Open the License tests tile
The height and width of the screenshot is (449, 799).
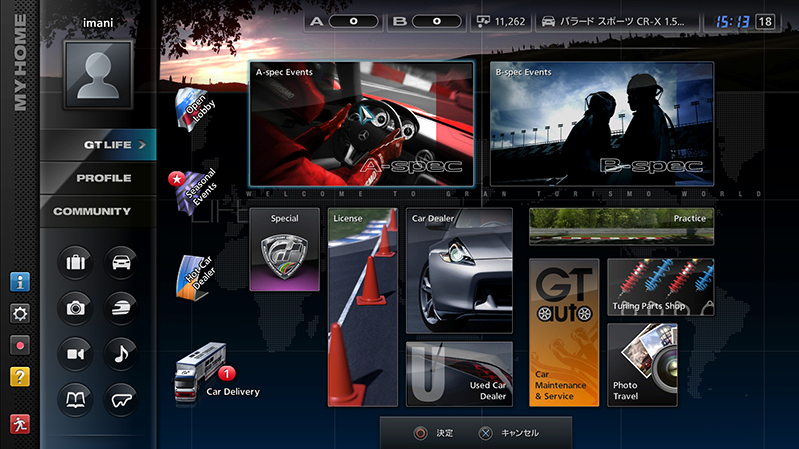click(x=362, y=307)
